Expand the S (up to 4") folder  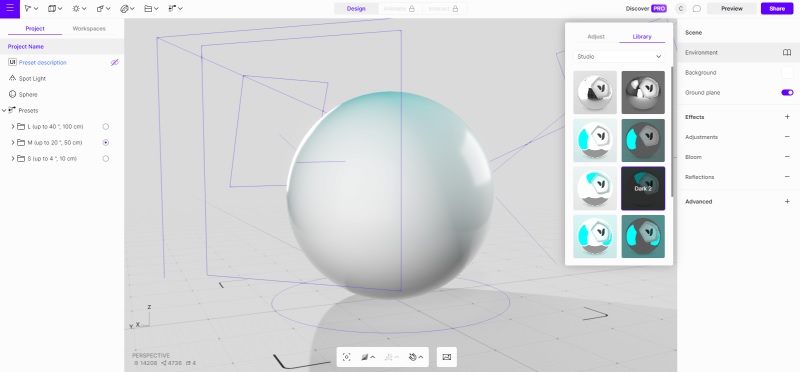click(x=13, y=159)
